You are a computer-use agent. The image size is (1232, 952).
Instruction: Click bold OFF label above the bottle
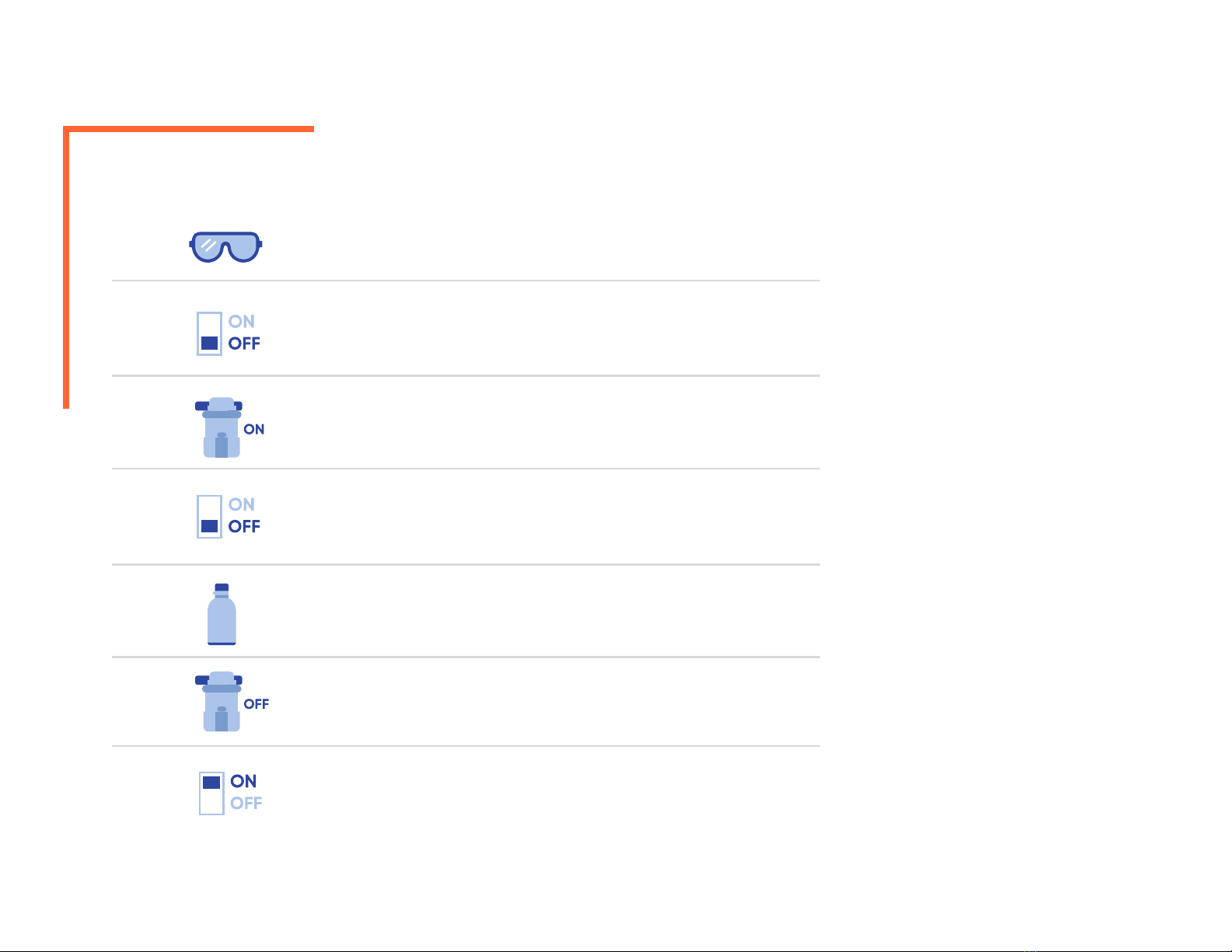(x=244, y=527)
